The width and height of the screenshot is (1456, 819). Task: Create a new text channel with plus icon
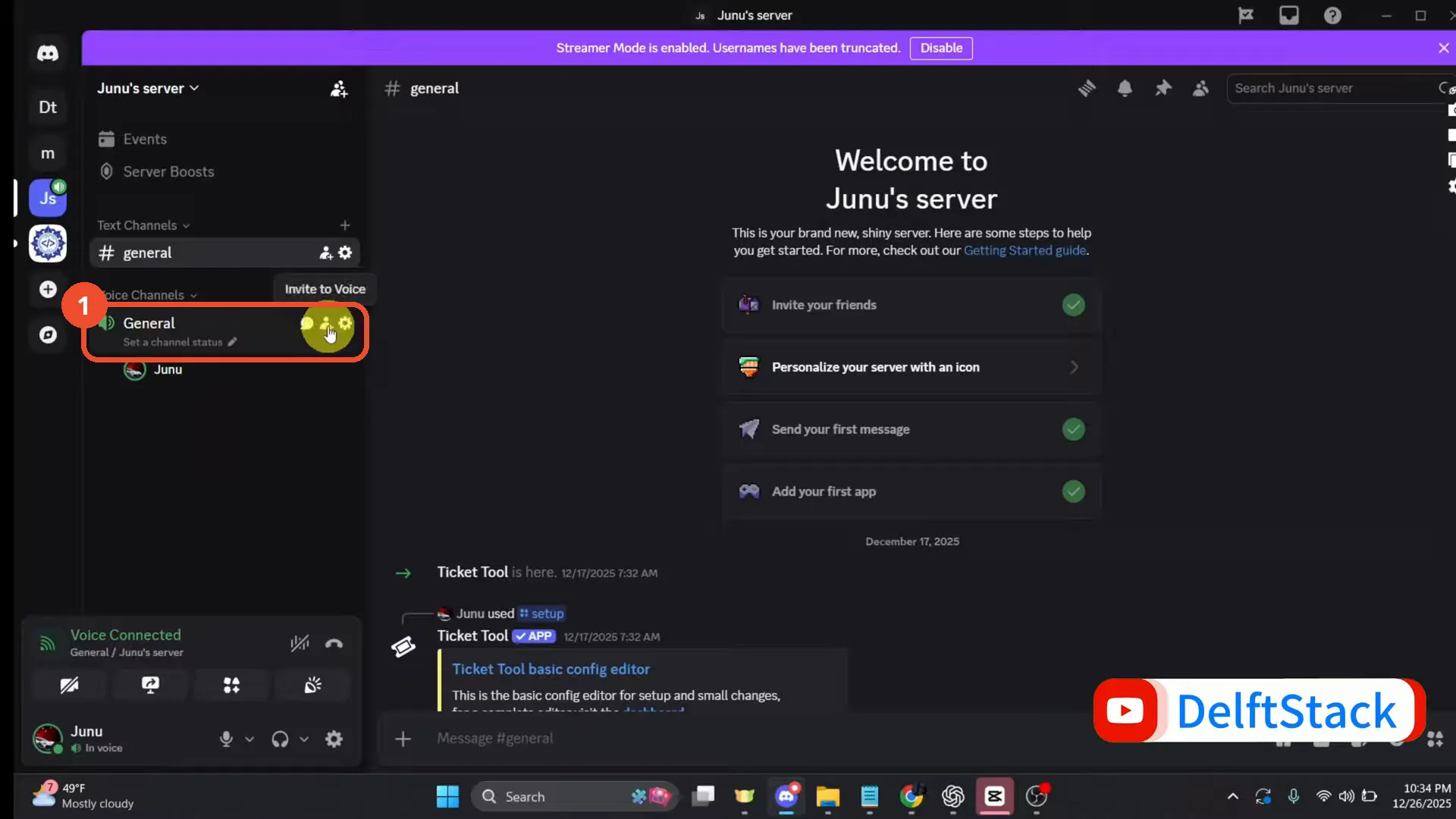point(345,225)
